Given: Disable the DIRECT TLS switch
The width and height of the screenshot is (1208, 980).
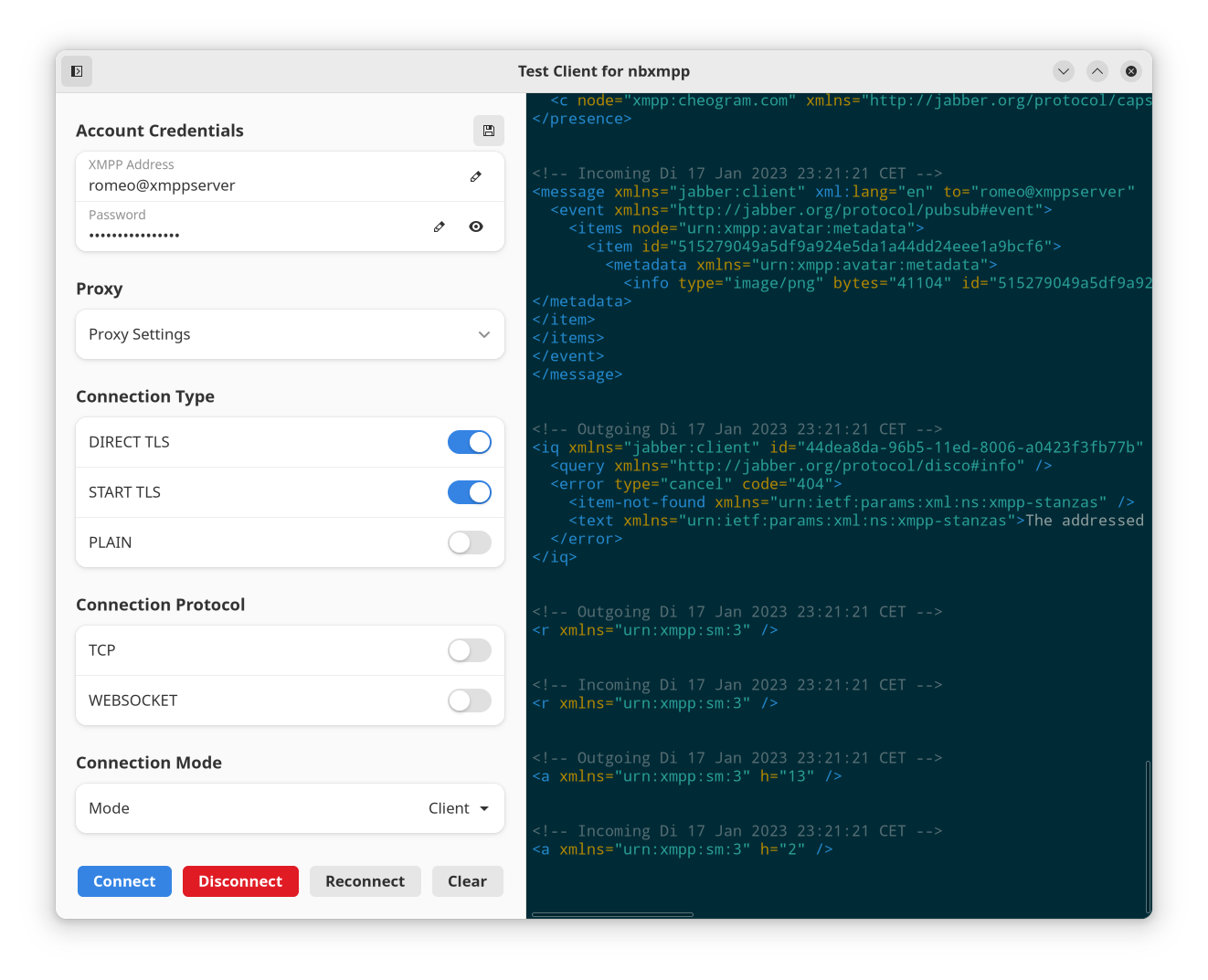Looking at the screenshot, I should coord(470,442).
